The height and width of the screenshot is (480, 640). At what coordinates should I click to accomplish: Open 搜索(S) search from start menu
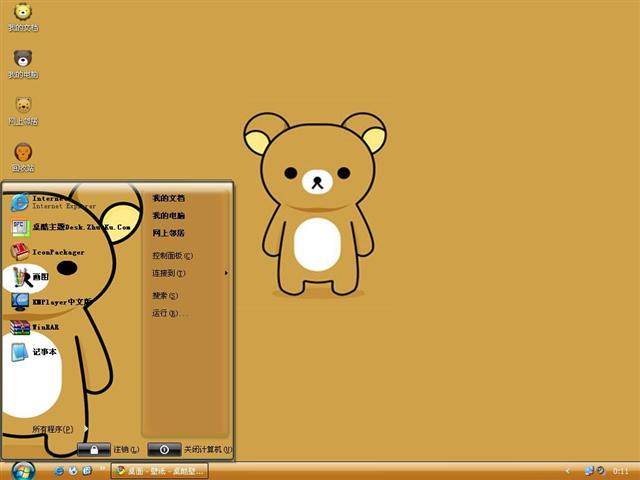[165, 296]
